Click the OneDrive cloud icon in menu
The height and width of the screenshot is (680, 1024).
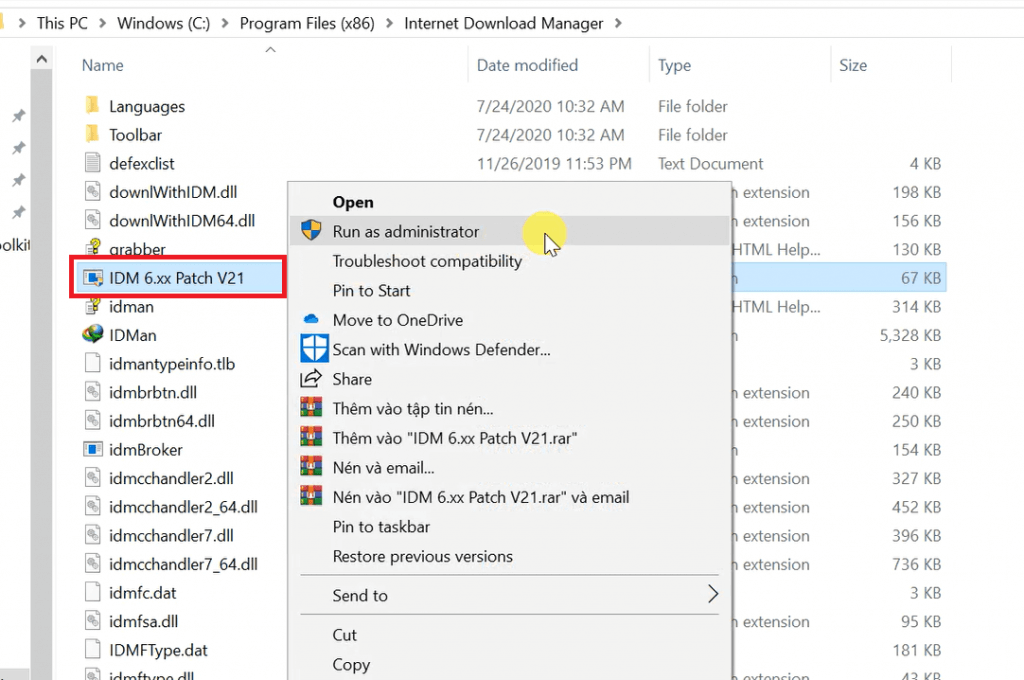click(311, 320)
